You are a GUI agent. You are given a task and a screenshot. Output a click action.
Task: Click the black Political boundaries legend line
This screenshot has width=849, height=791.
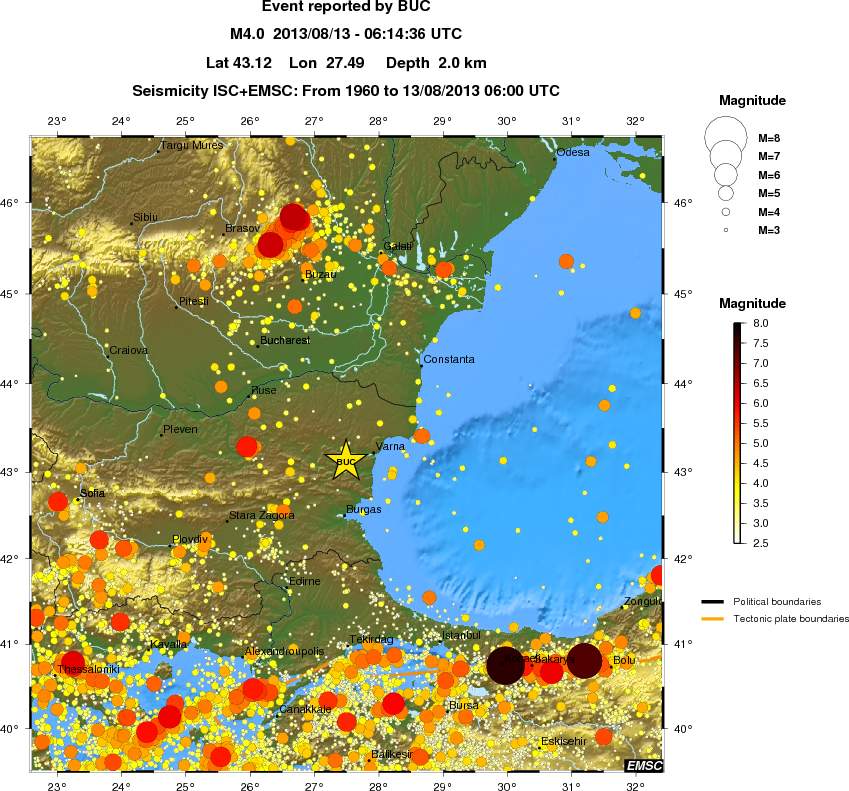pos(712,602)
